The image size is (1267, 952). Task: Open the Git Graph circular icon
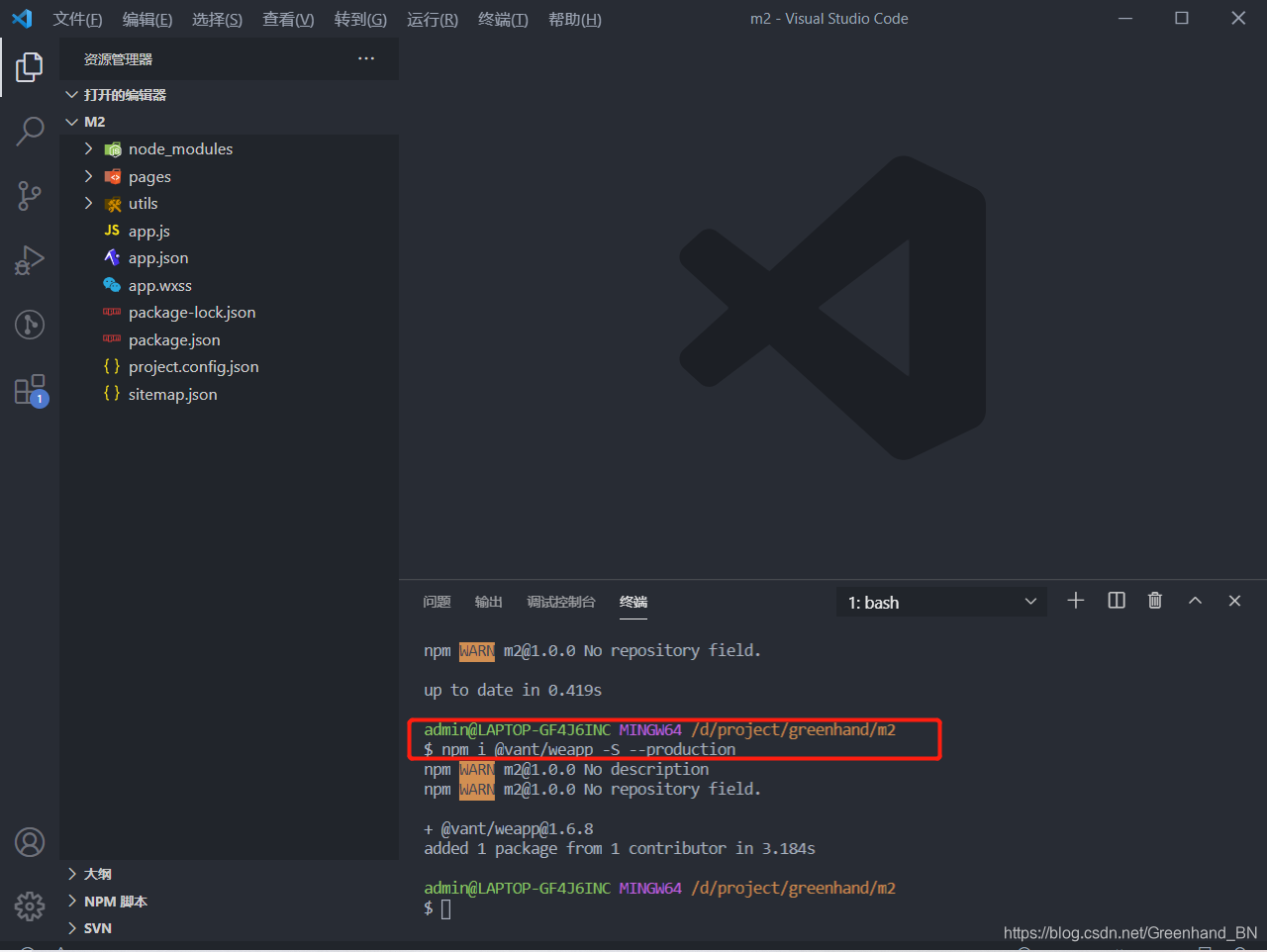30,325
